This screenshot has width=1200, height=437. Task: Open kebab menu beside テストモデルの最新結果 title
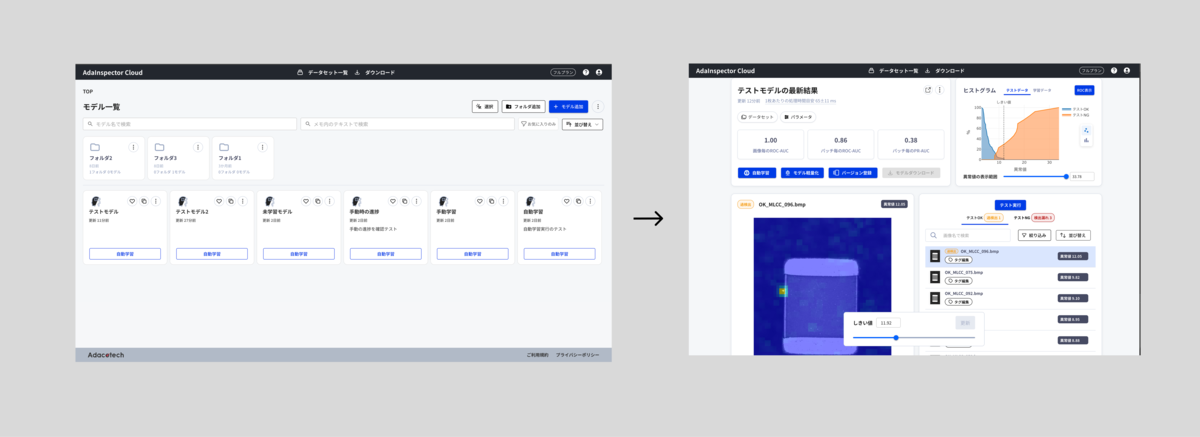[x=940, y=90]
